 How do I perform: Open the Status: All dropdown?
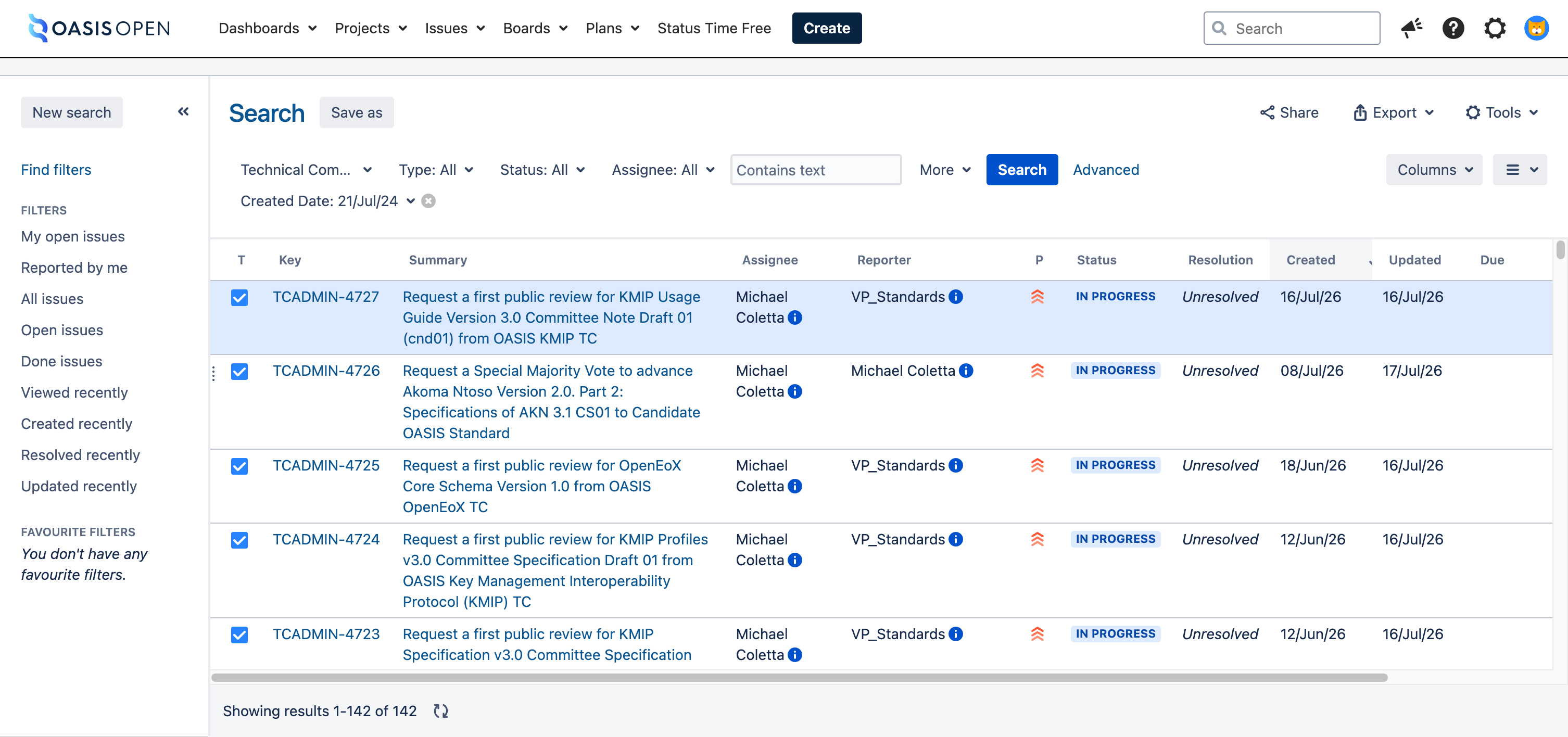pos(542,170)
